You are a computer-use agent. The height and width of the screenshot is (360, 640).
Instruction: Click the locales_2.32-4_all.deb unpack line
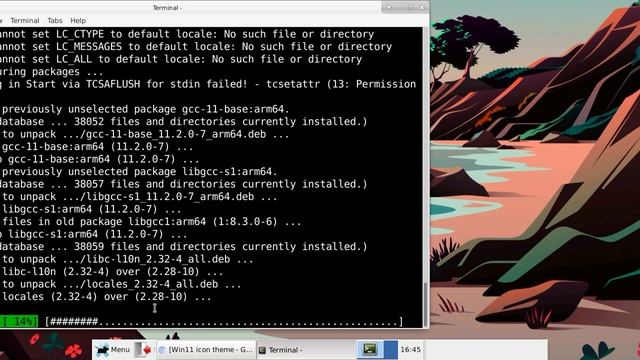pyautogui.click(x=121, y=284)
